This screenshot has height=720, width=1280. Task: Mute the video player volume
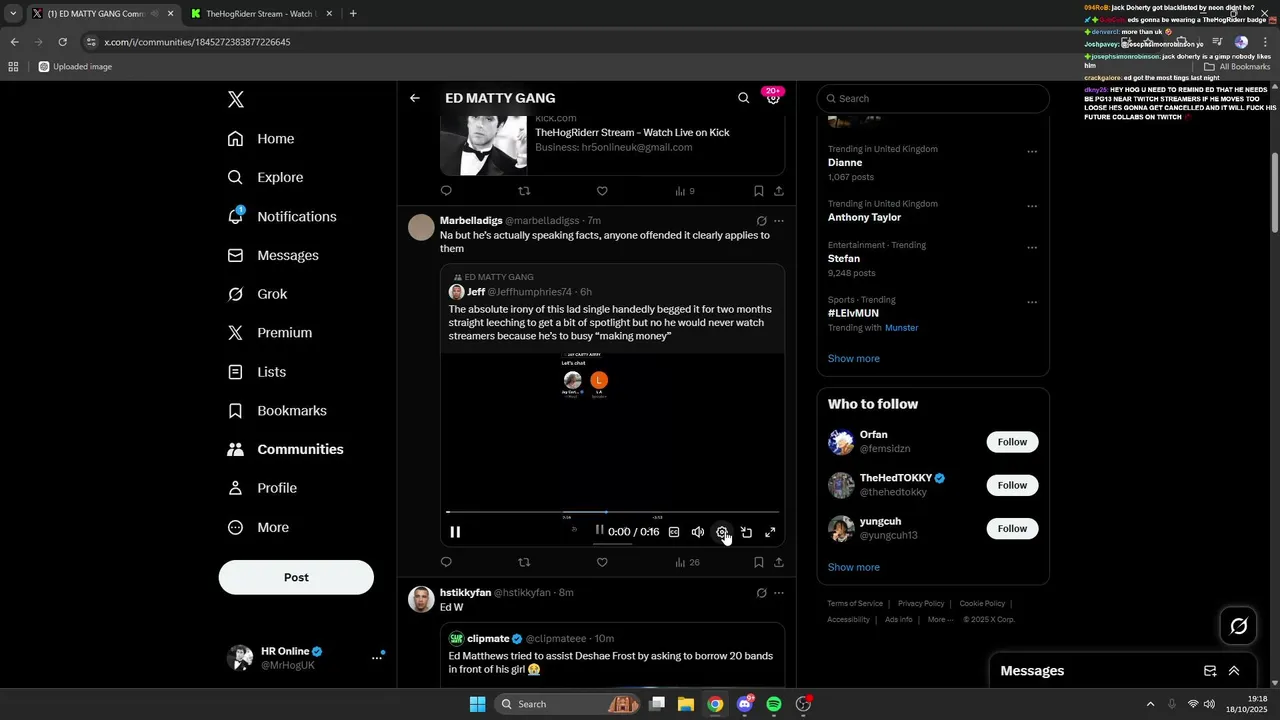[x=698, y=532]
